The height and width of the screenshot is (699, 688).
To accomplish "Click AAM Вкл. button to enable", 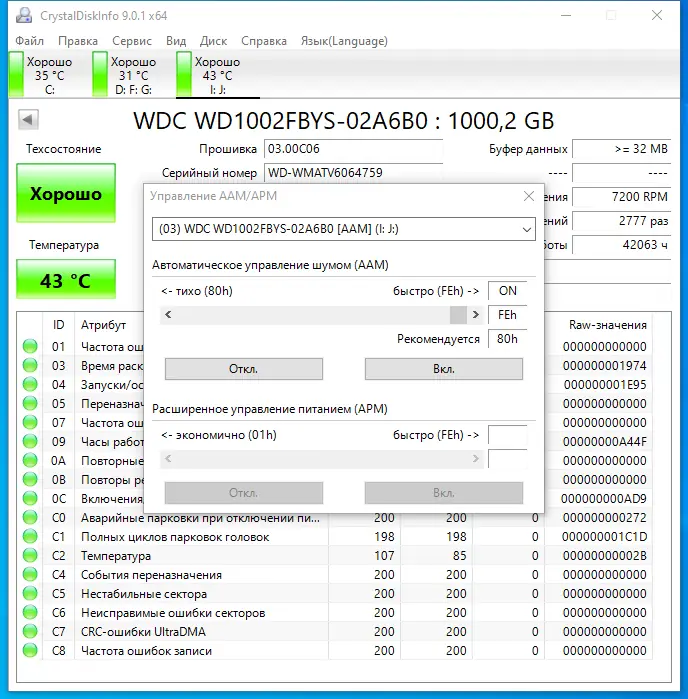I will 444,369.
